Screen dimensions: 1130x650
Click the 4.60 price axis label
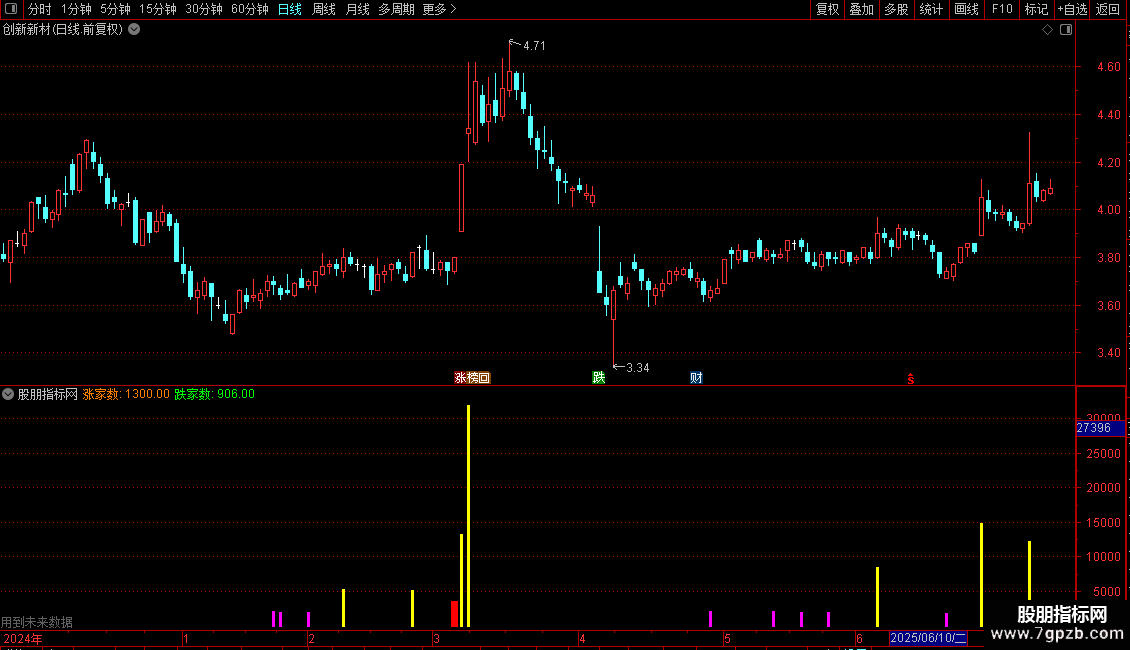point(1108,67)
